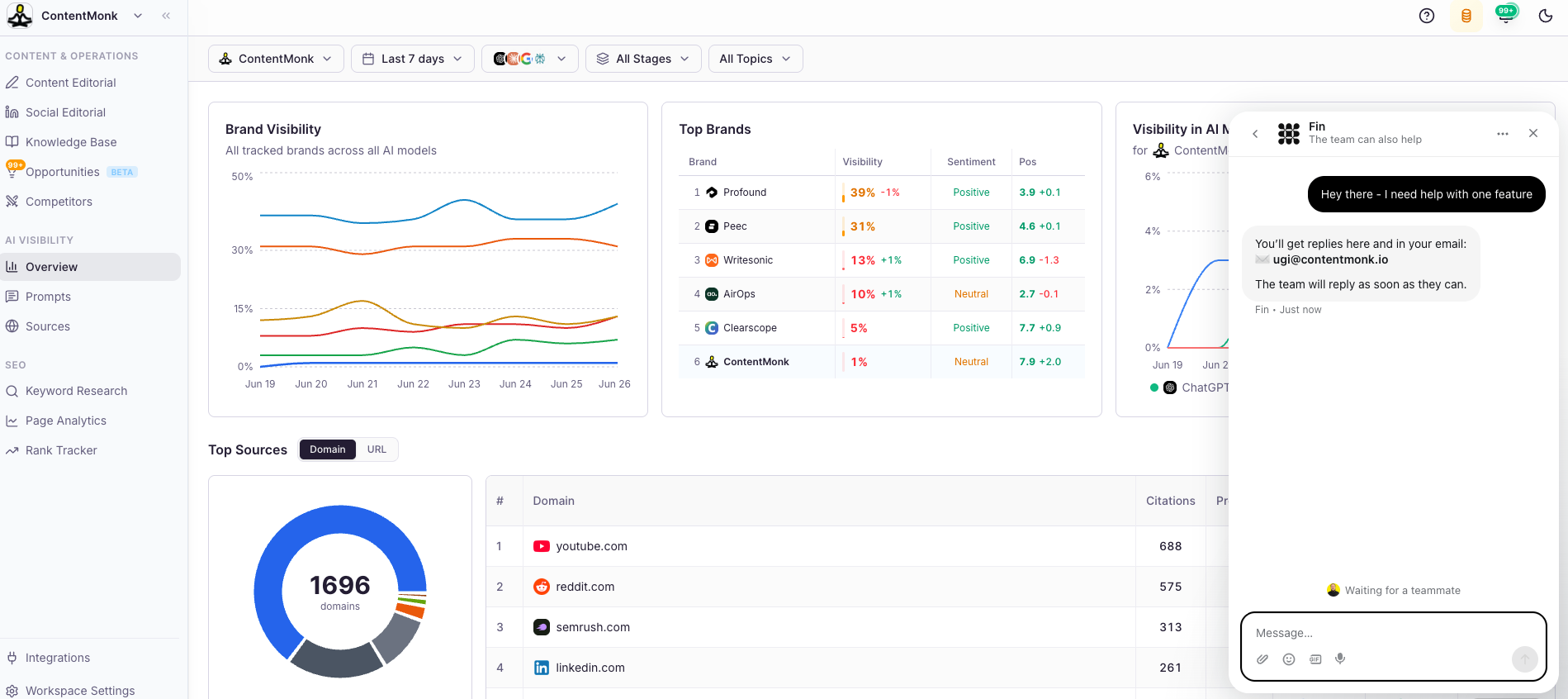1568x699 pixels.
Task: Open the help question mark icon
Action: point(1427,16)
